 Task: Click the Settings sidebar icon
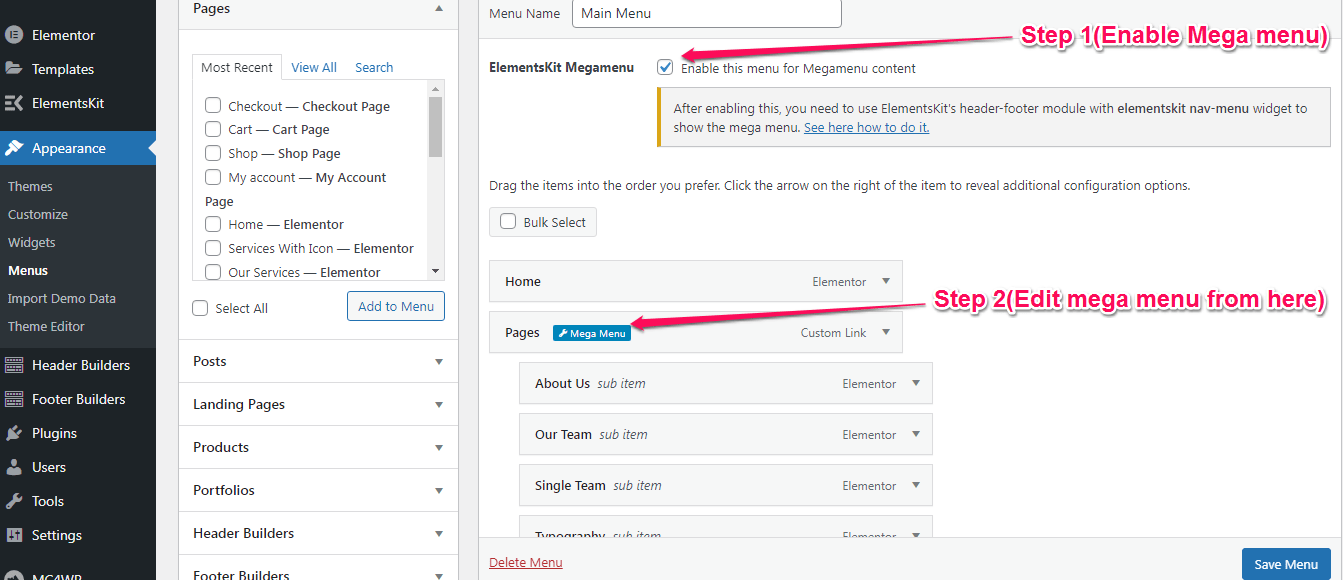click(14, 535)
